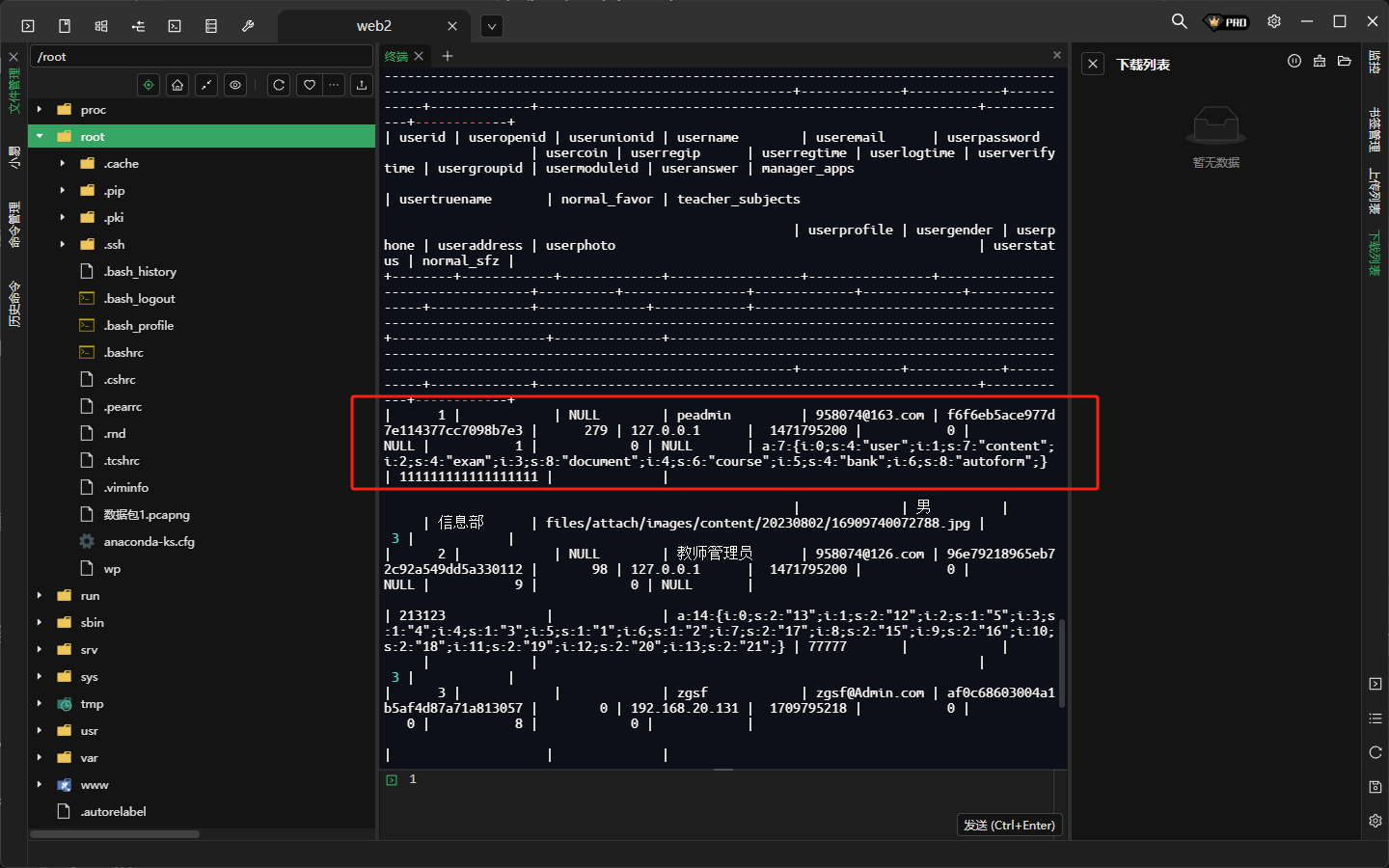Add a new terminal tab with plus
1389x868 pixels.
click(x=448, y=56)
